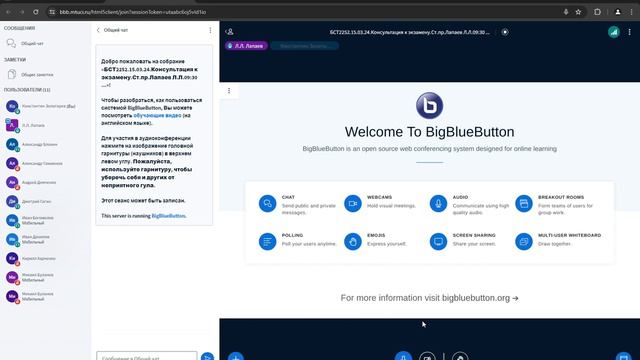Click the Multi-User Whiteboard feature icon
Viewport: 640px width, 360px height.
[x=524, y=242]
